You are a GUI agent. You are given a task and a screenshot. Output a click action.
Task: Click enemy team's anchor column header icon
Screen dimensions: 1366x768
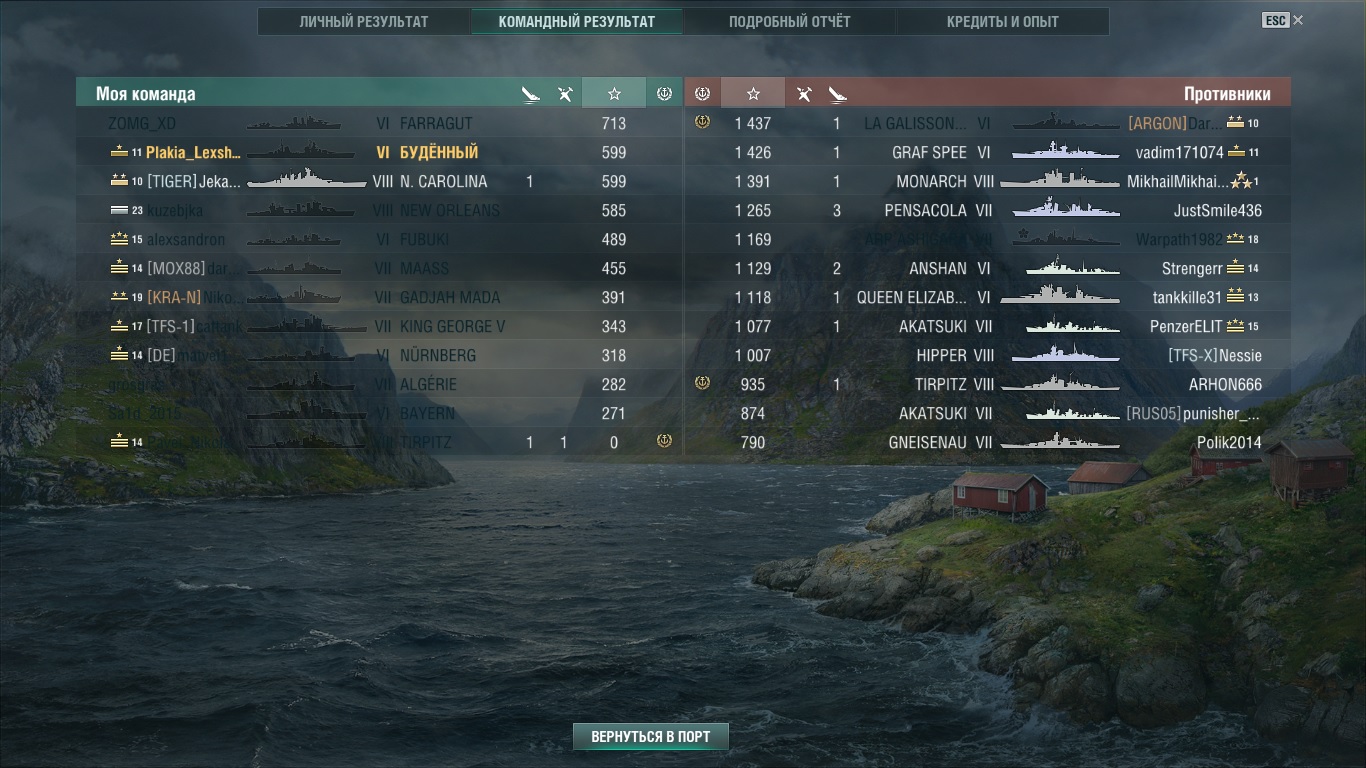[x=702, y=93]
